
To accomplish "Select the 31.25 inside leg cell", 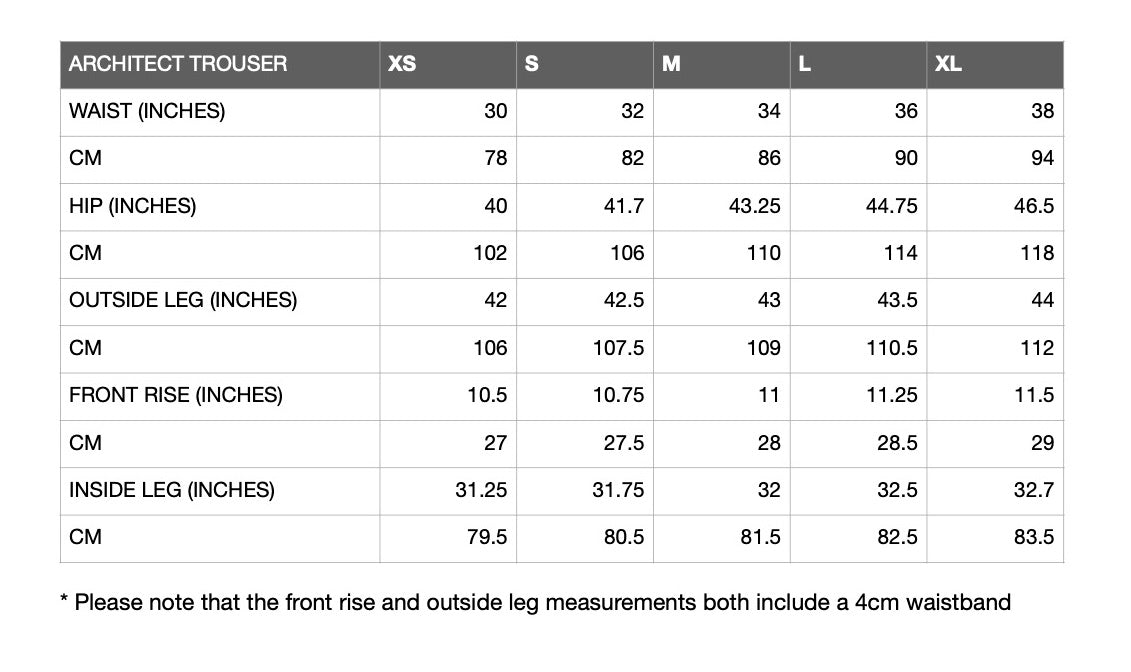I will tap(448, 491).
